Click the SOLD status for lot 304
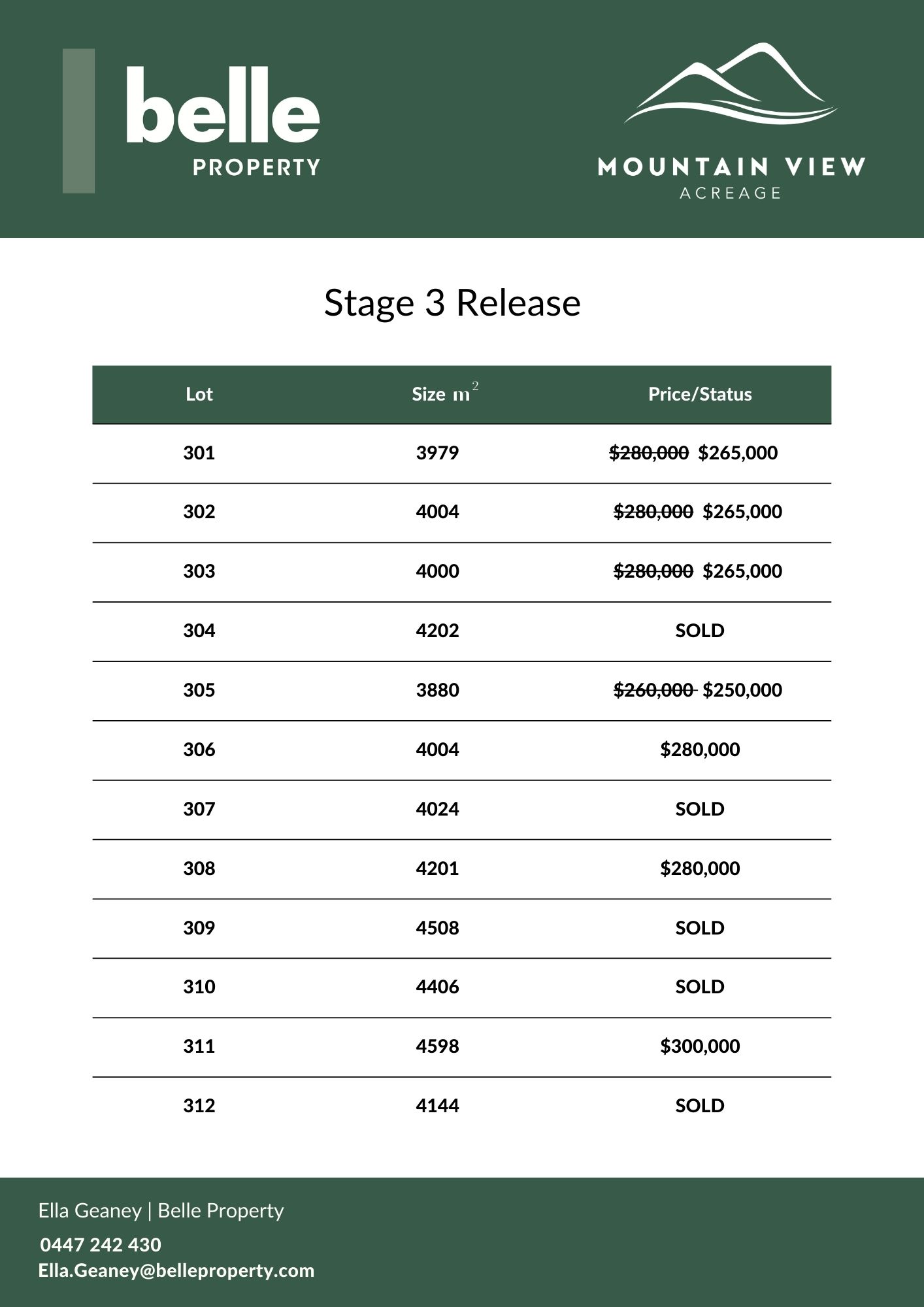The height and width of the screenshot is (1307, 924). [x=700, y=631]
